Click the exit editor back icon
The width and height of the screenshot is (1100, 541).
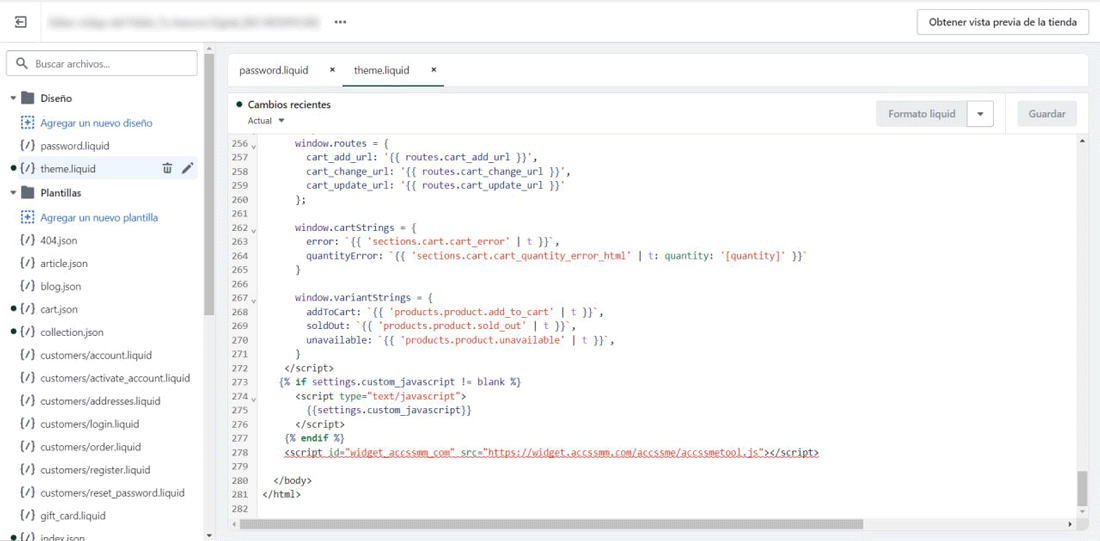pyautogui.click(x=21, y=22)
